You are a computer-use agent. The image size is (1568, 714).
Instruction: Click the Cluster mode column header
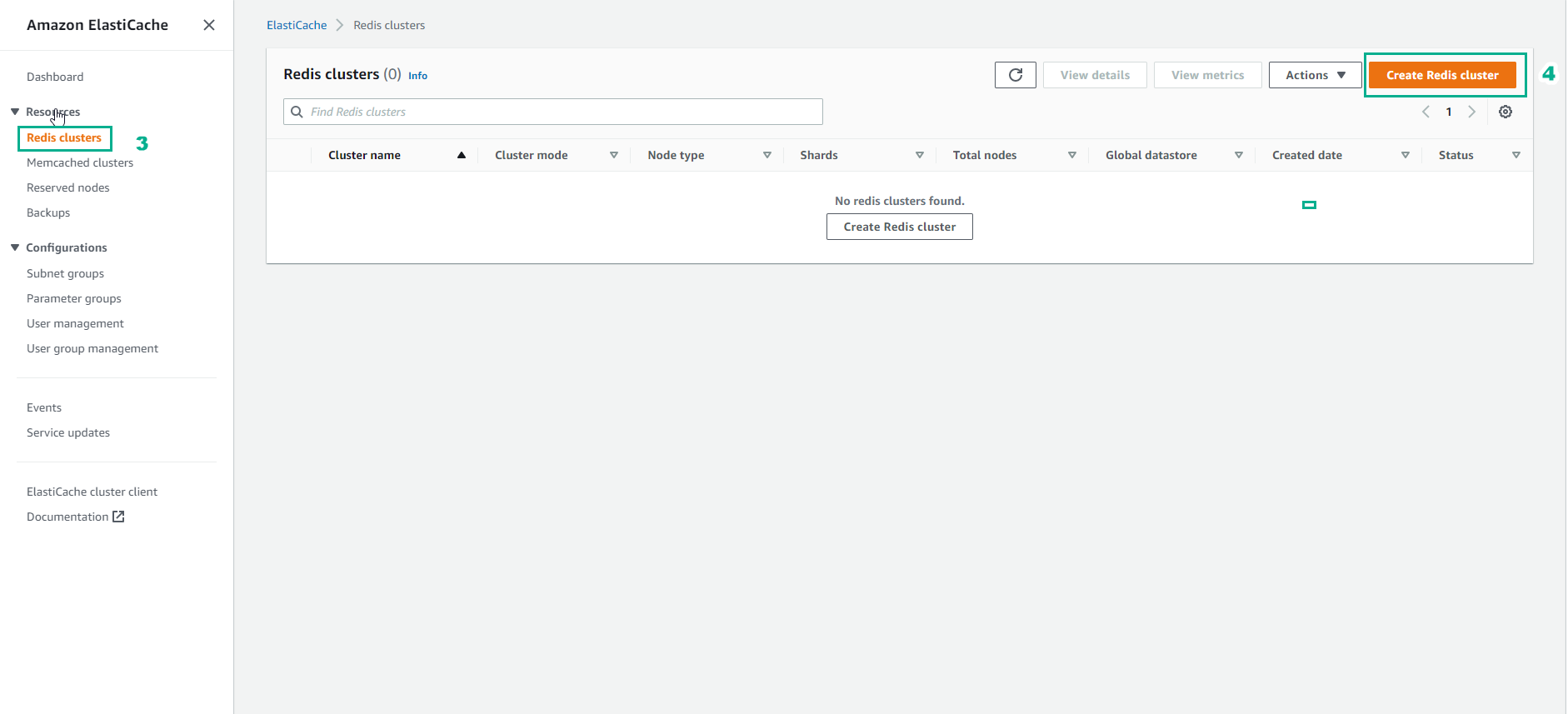pos(532,155)
